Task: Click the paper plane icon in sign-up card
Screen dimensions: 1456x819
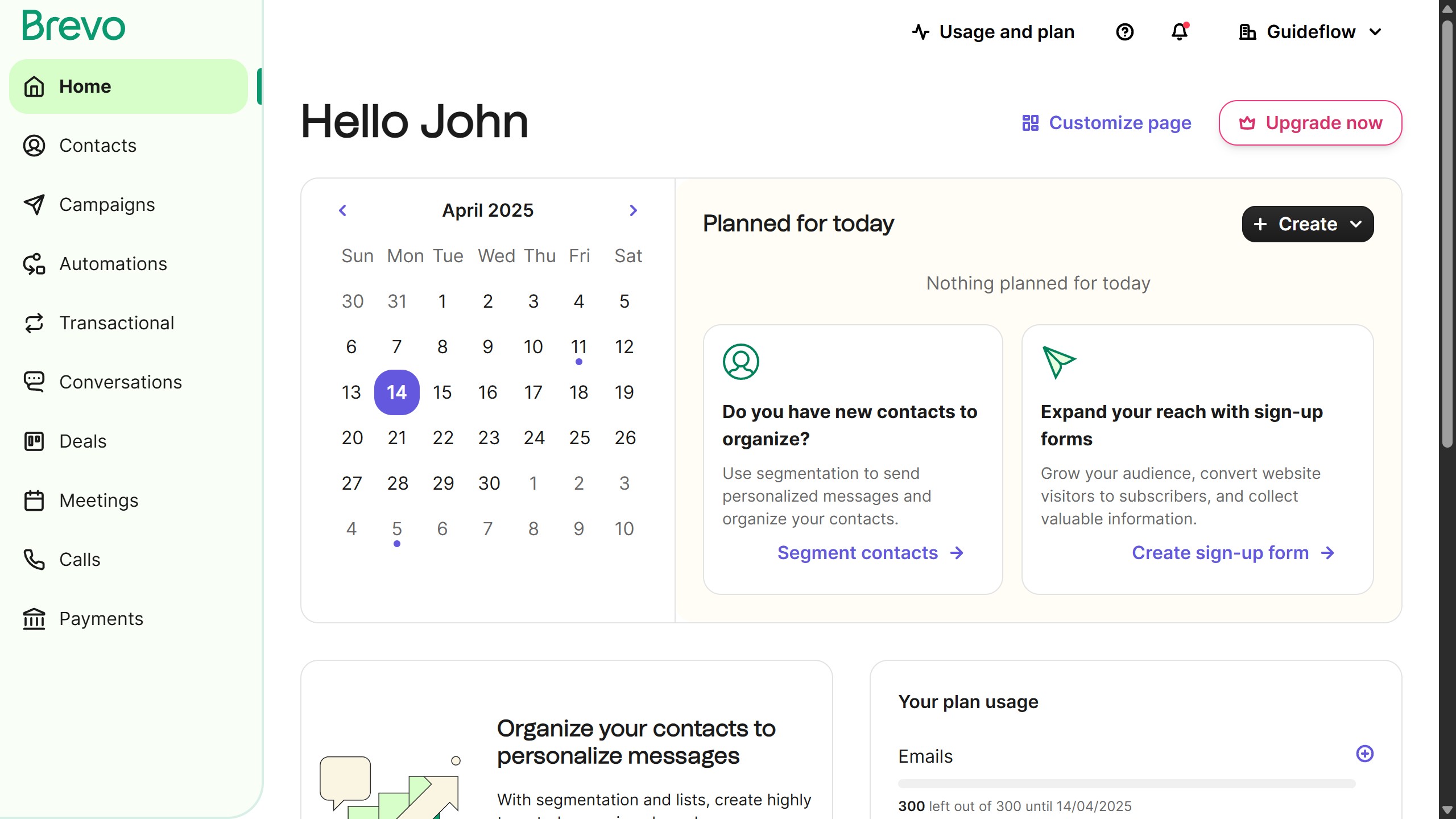Action: click(1058, 361)
